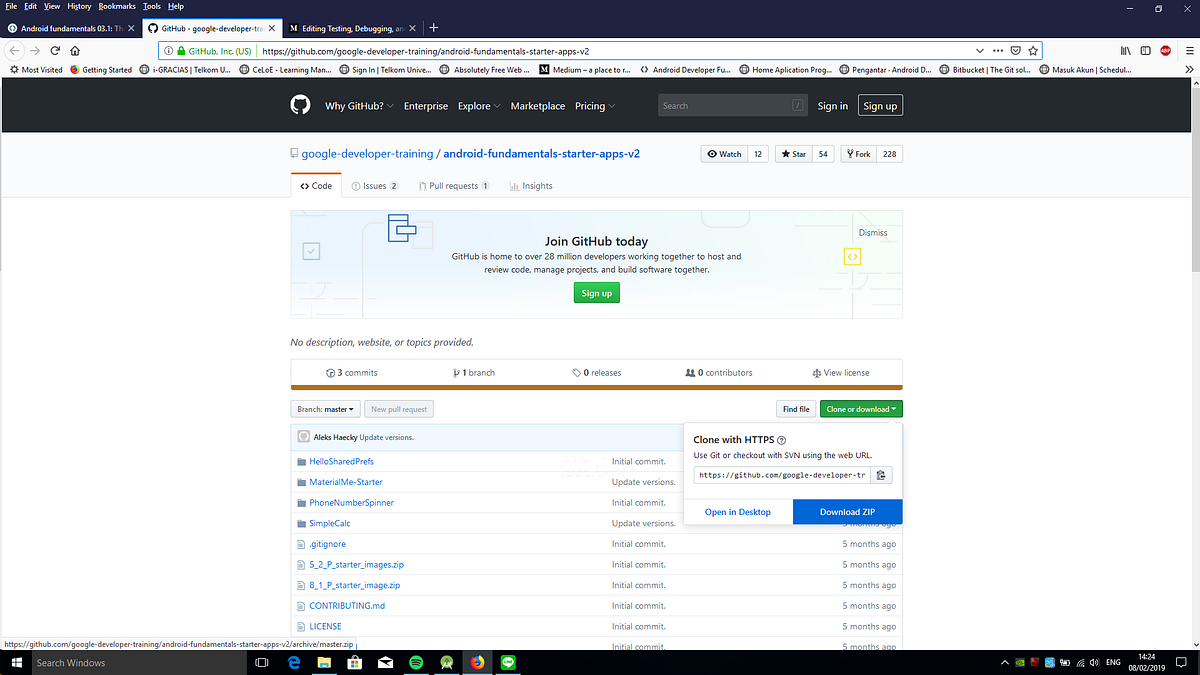Image resolution: width=1200 pixels, height=675 pixels.
Task: Open the Firefox sidebar toggle icon
Action: pyautogui.click(x=1145, y=48)
